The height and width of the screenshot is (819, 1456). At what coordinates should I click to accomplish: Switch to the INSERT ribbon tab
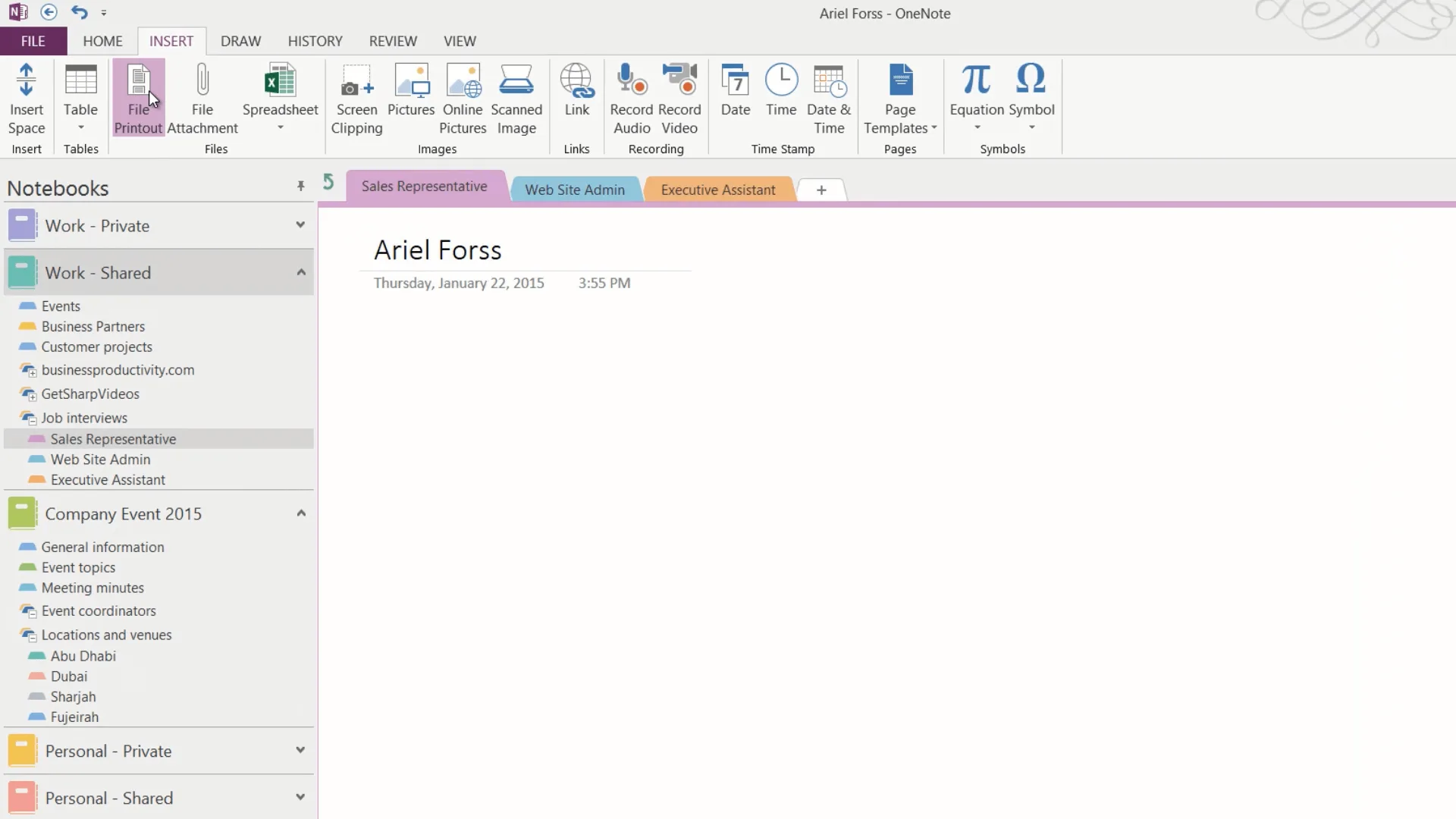[171, 41]
